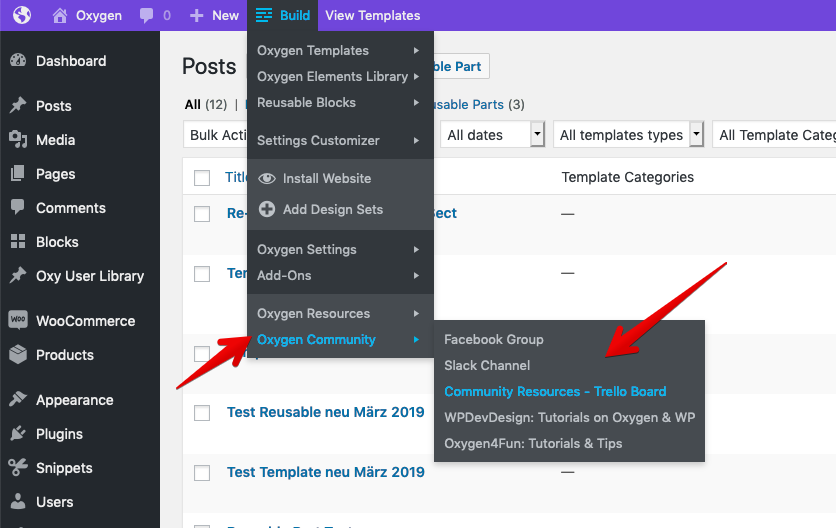Expand Oxygen Elements Library submenu arrow

click(x=416, y=77)
